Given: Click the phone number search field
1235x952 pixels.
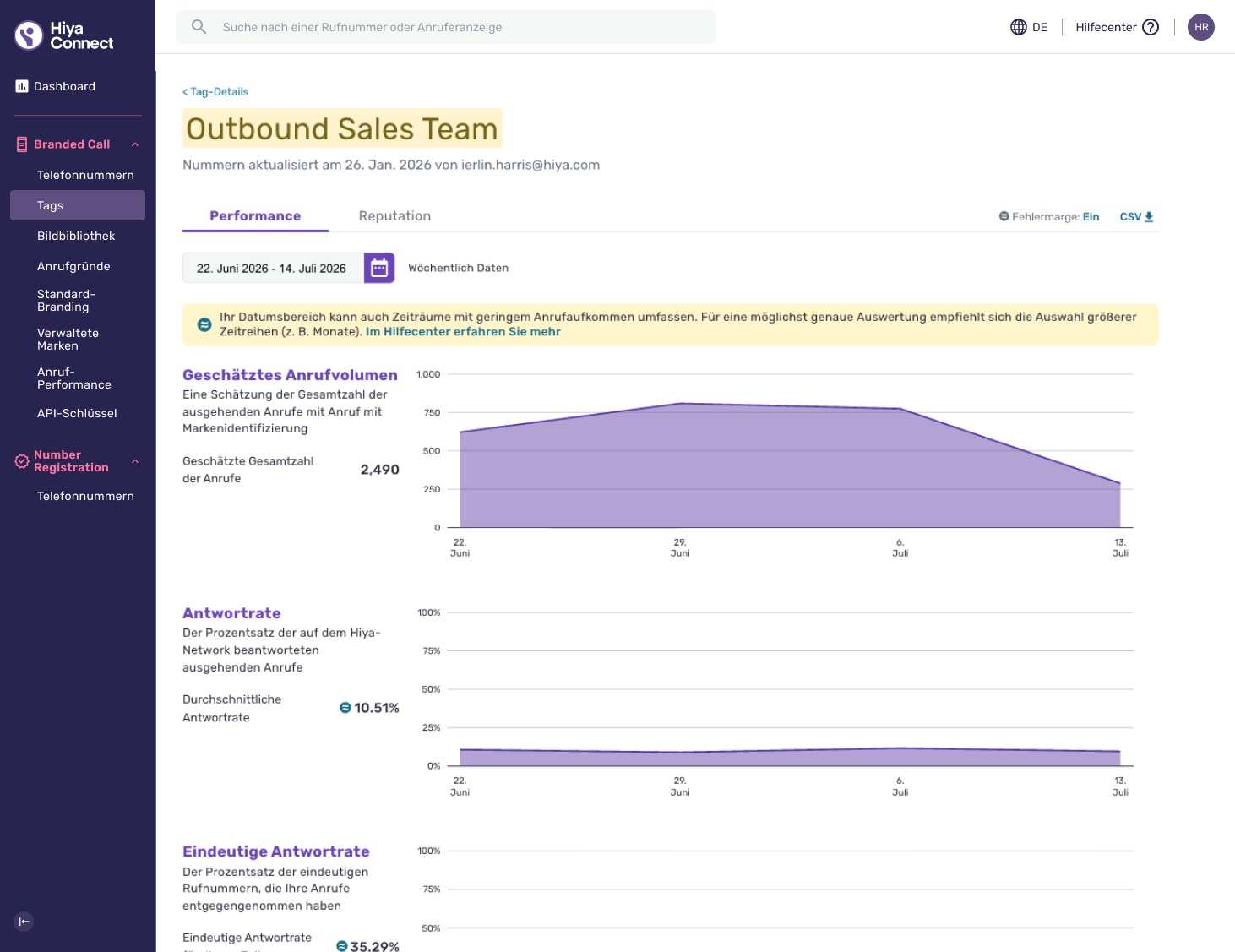Looking at the screenshot, I should pos(446,27).
